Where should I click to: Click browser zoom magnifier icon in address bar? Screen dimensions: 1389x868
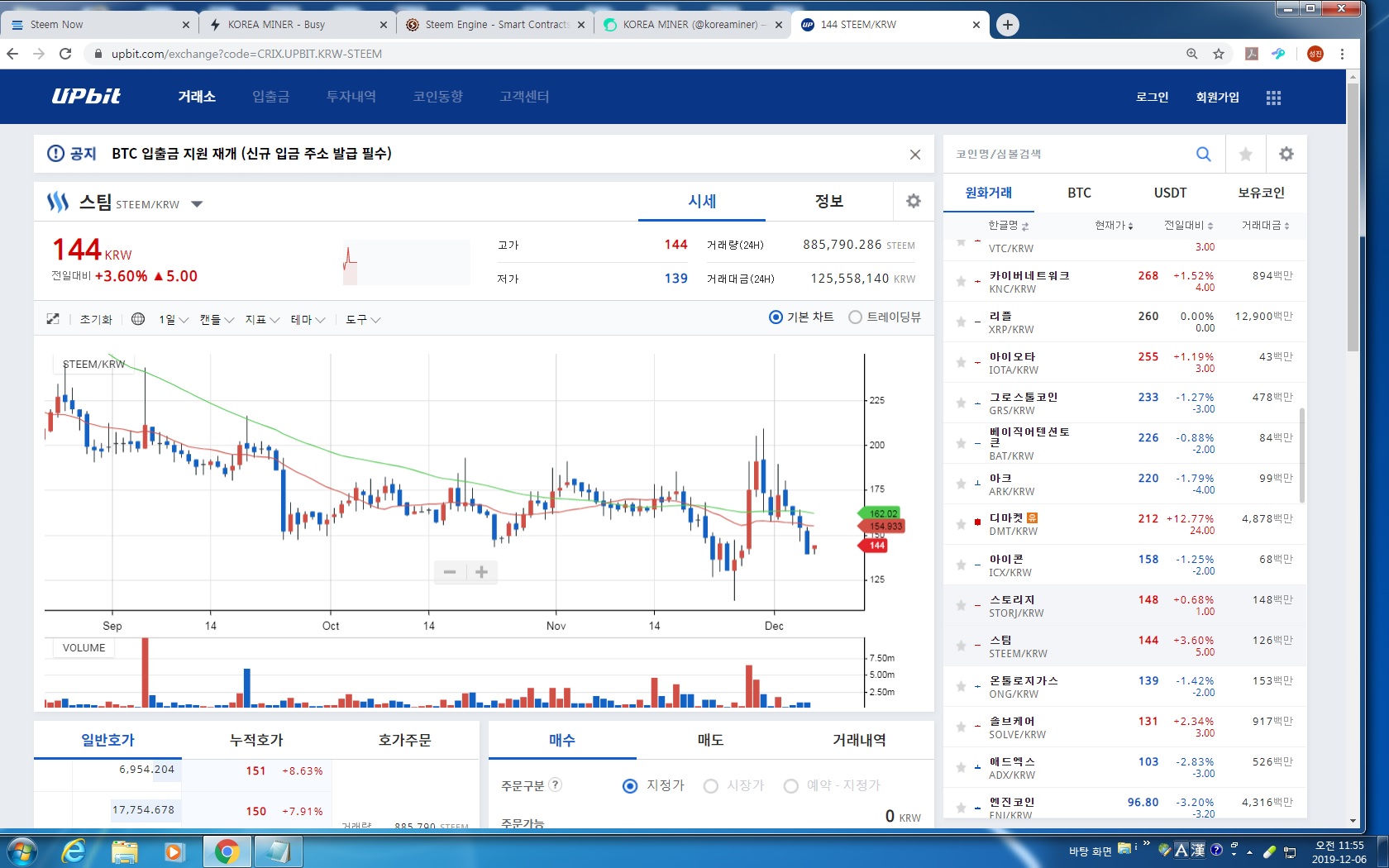pyautogui.click(x=1191, y=54)
